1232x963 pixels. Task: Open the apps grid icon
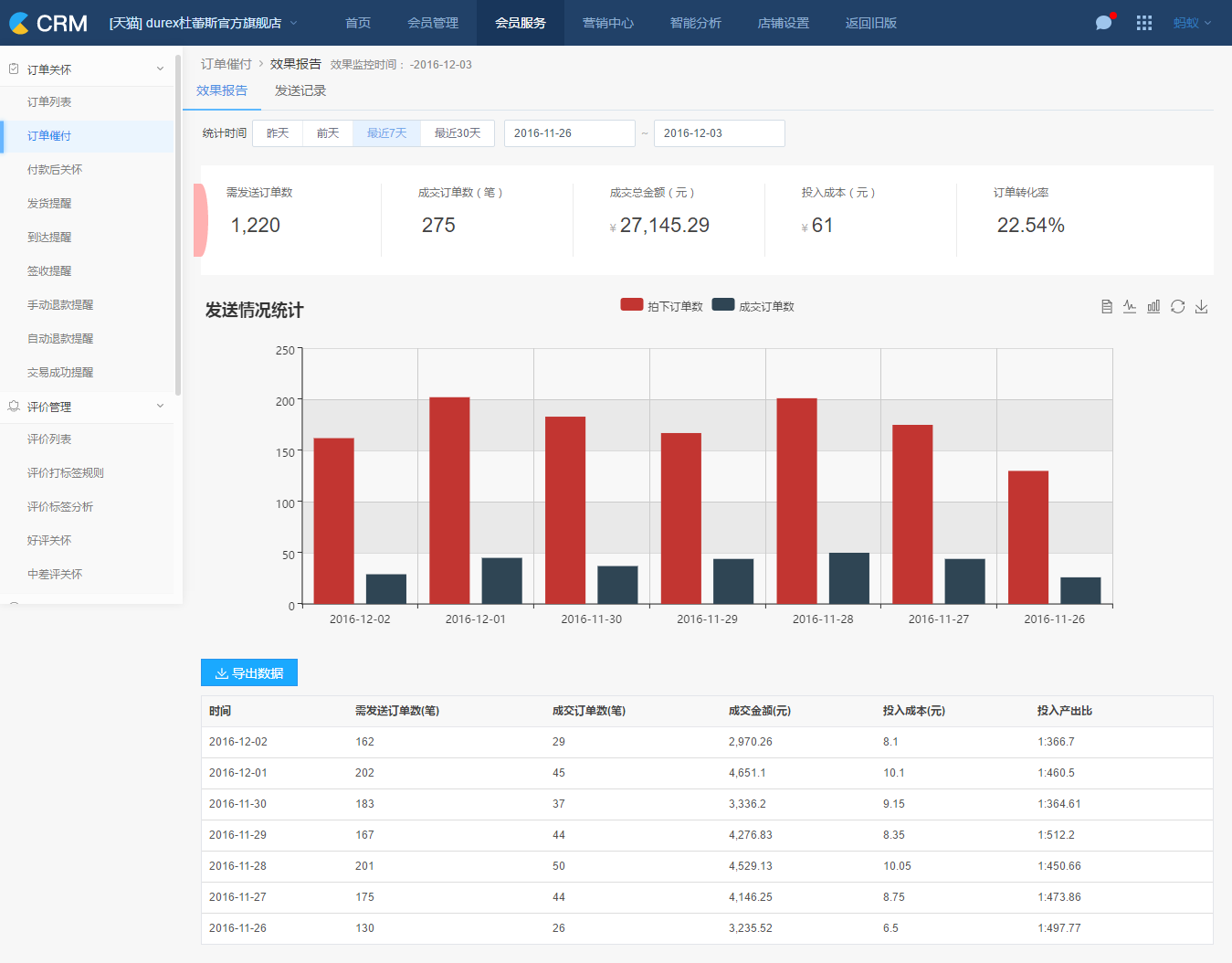point(1143,23)
